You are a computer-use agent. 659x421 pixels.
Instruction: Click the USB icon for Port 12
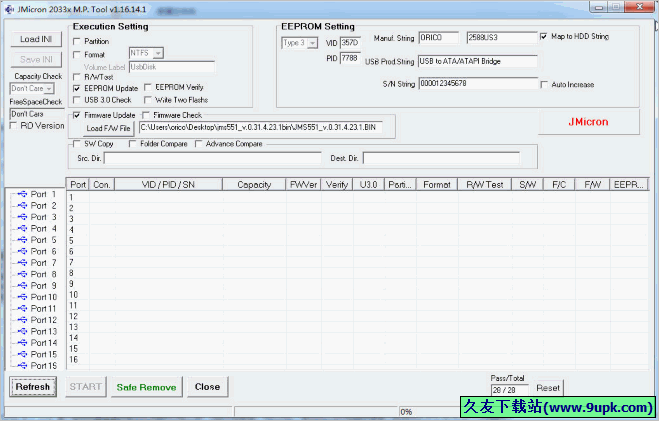pyautogui.click(x=22, y=320)
